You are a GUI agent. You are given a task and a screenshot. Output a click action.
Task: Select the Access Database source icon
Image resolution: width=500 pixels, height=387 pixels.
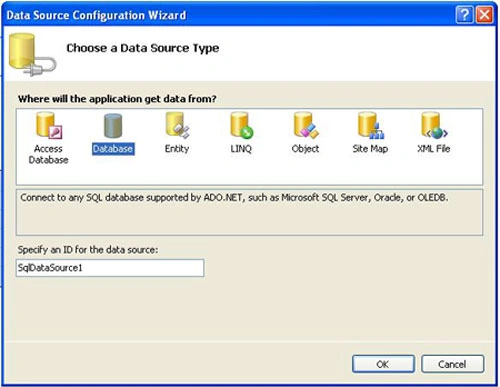pyautogui.click(x=49, y=125)
